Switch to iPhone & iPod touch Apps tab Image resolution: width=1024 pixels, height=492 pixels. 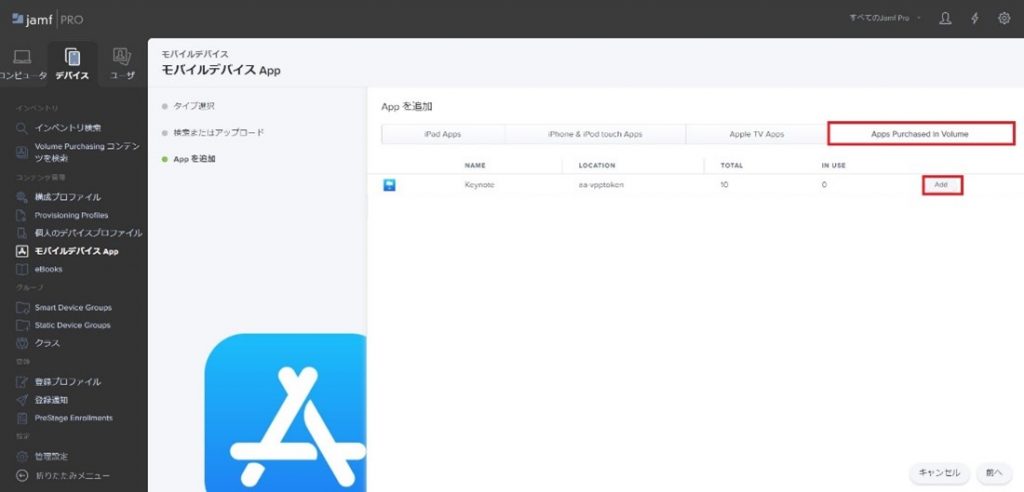(595, 134)
